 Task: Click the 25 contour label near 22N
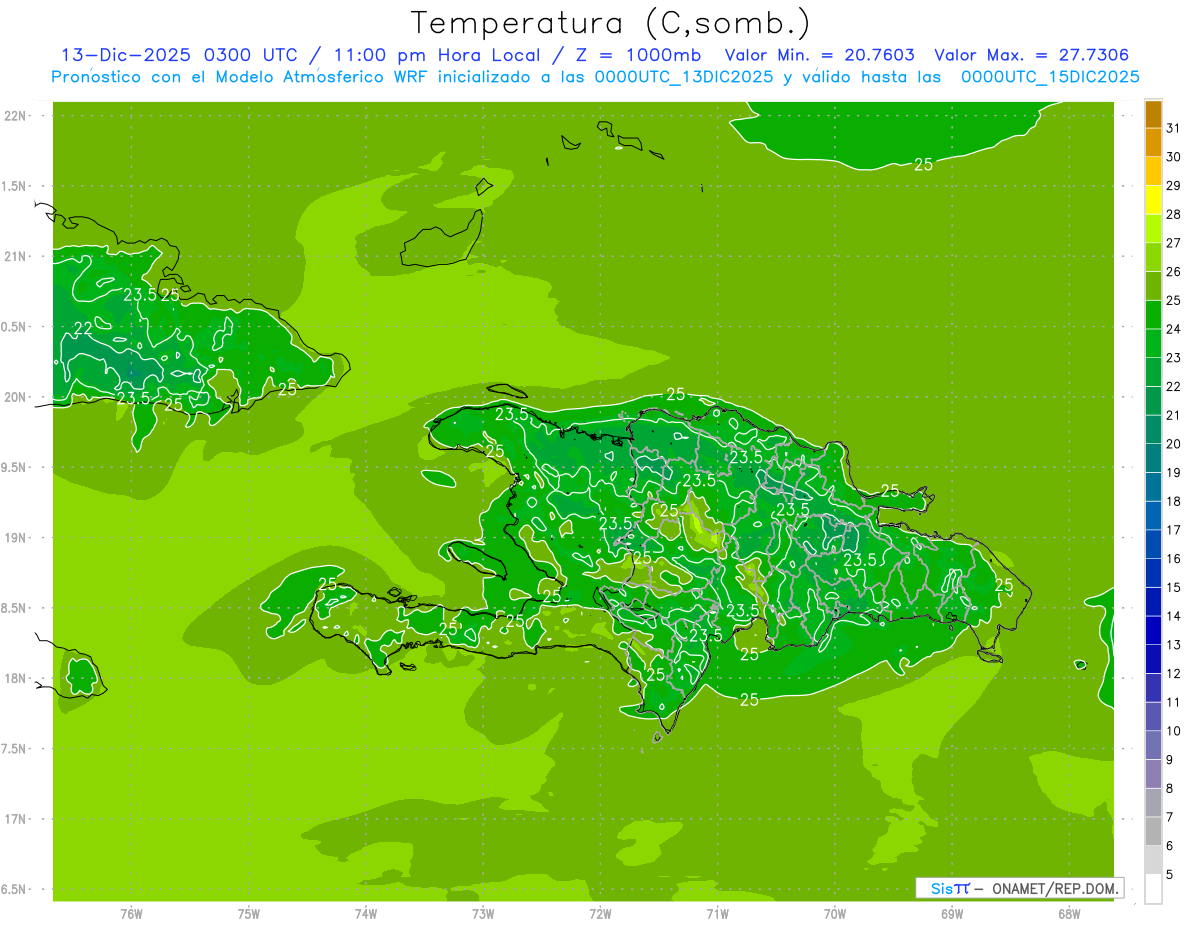click(x=923, y=164)
